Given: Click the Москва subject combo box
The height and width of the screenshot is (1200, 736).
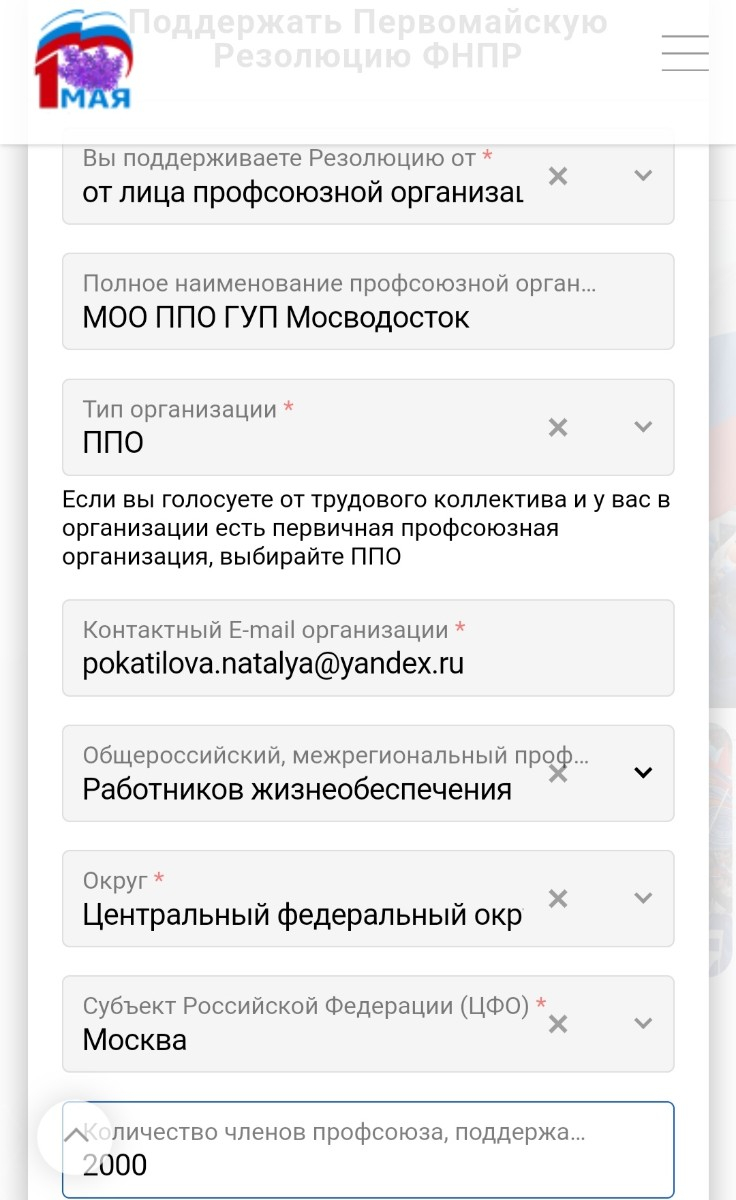Looking at the screenshot, I should [368, 1023].
